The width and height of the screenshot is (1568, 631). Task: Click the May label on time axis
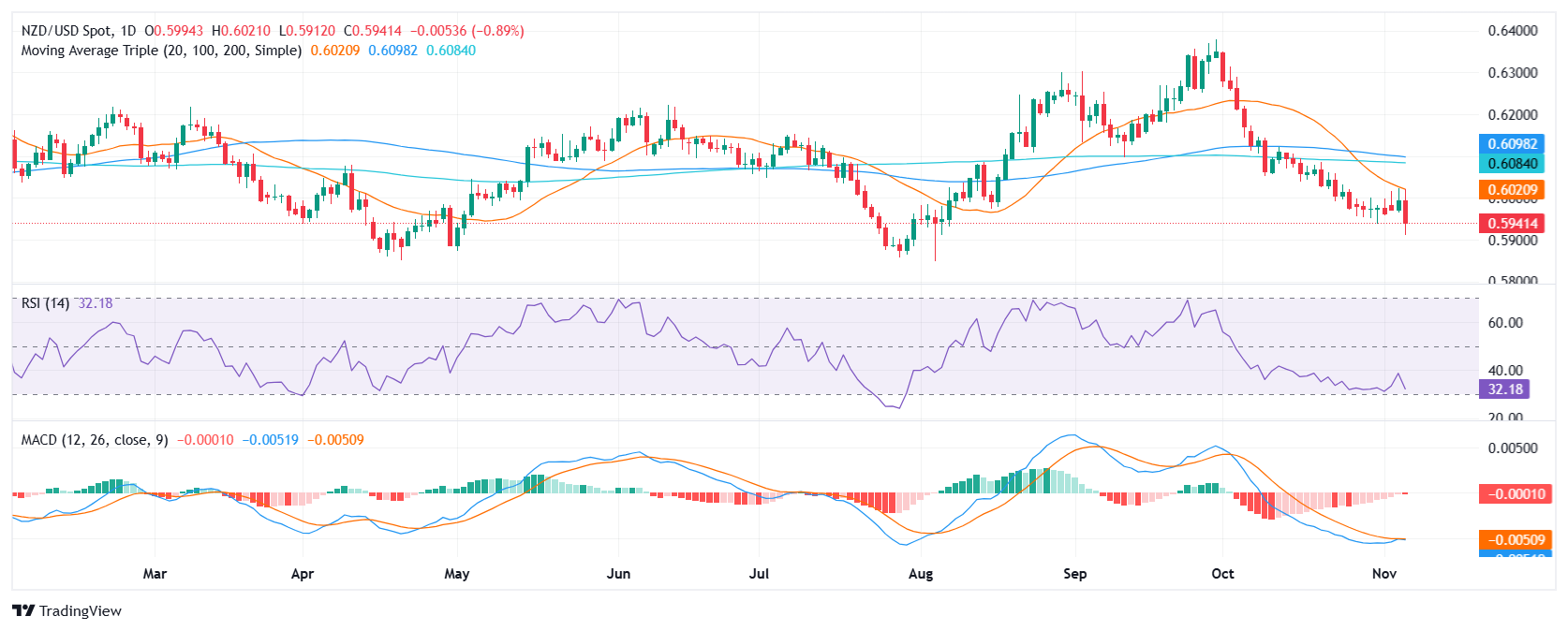[456, 574]
